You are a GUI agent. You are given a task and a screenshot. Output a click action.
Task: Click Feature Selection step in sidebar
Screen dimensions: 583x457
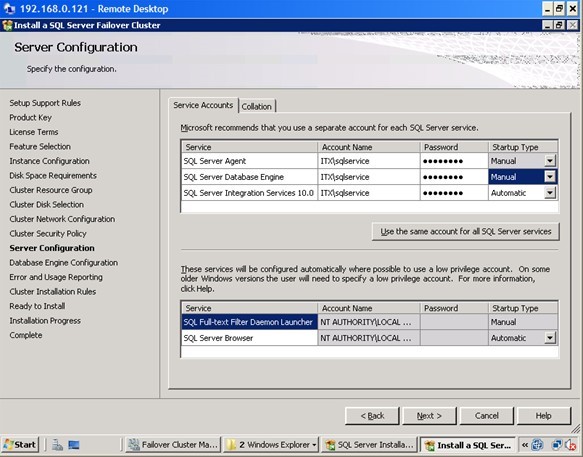point(40,147)
